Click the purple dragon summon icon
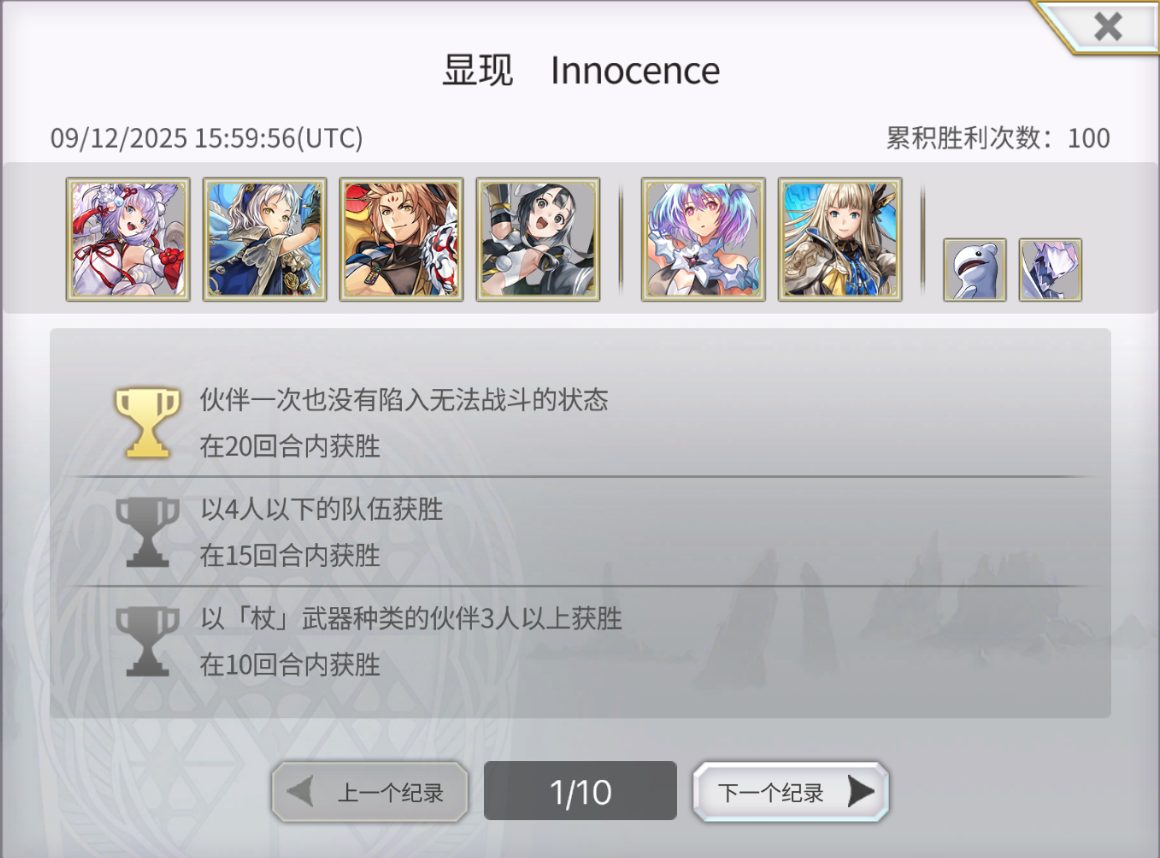 pos(1050,269)
